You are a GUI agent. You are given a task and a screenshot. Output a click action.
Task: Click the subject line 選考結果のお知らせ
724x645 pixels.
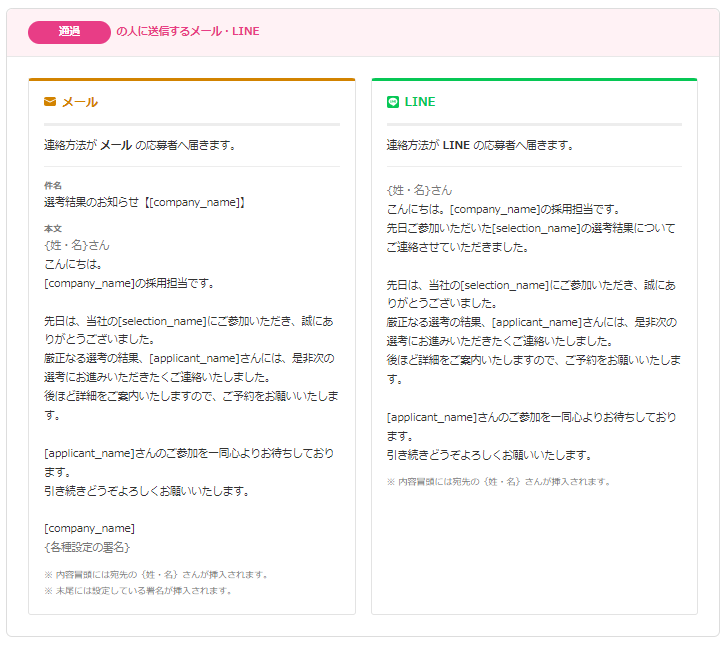(145, 202)
